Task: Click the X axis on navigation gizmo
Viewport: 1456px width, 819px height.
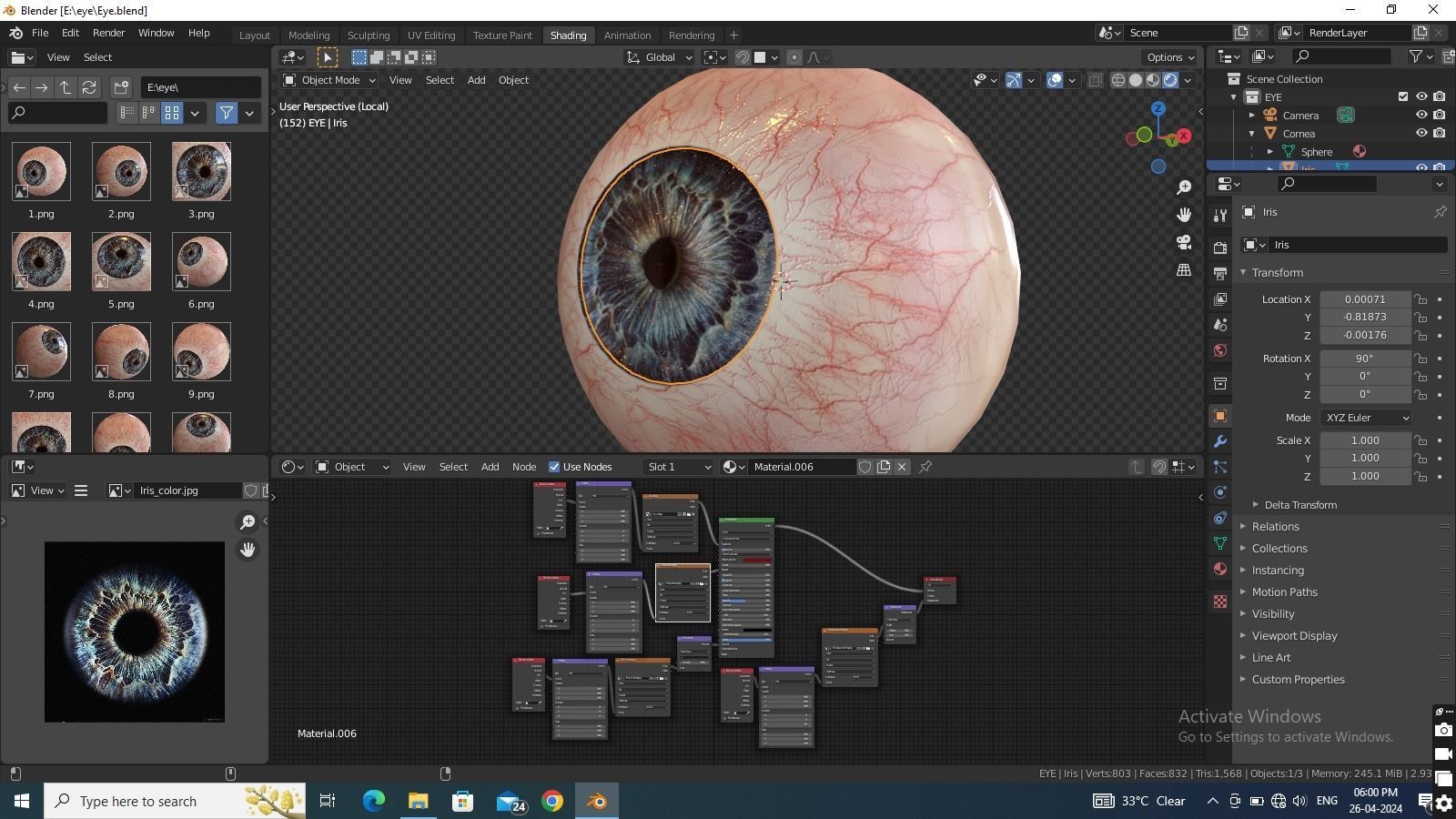Action: click(1183, 136)
